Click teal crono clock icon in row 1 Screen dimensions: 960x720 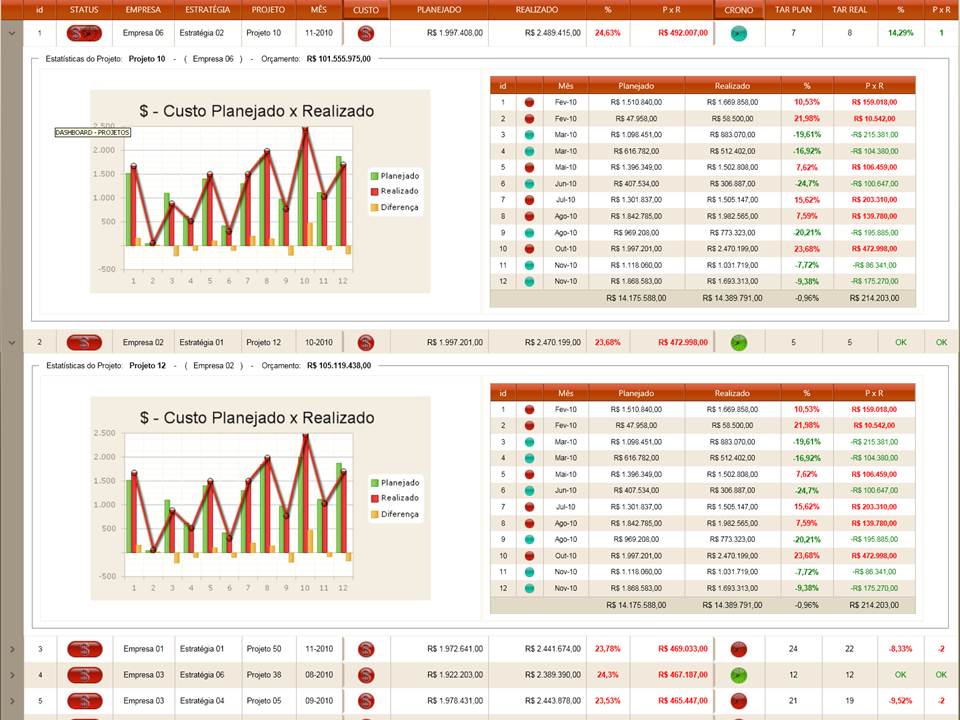tap(739, 33)
